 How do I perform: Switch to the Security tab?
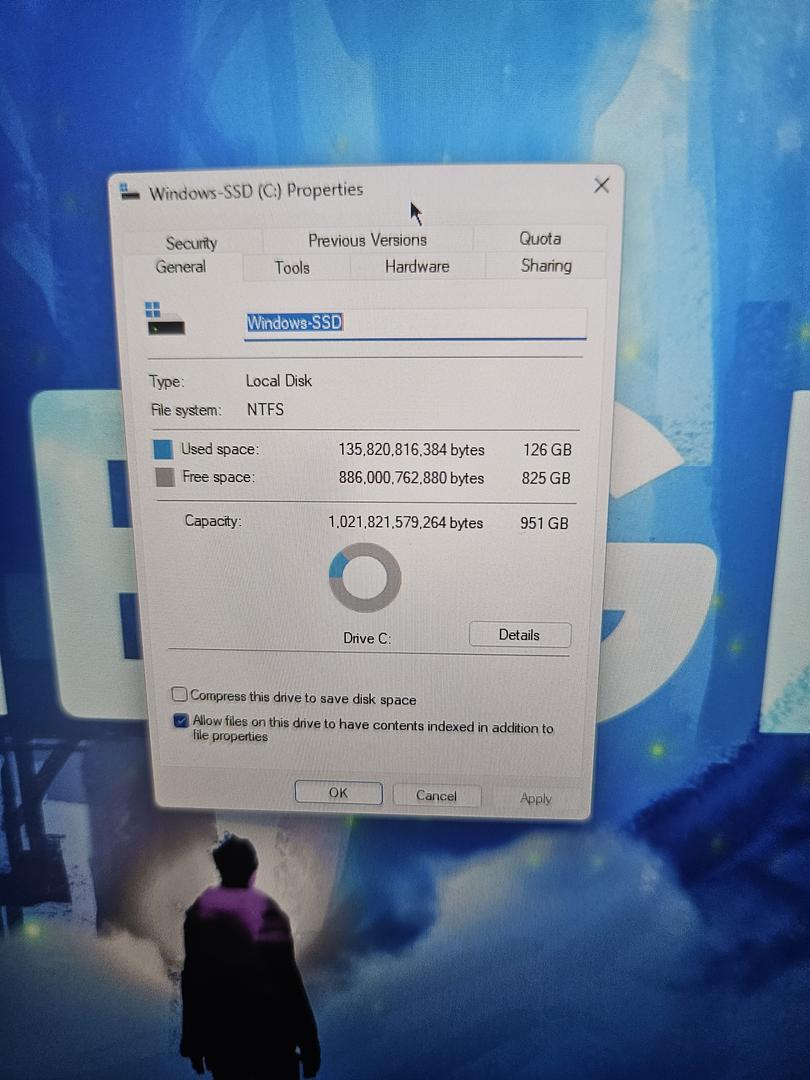[x=191, y=242]
